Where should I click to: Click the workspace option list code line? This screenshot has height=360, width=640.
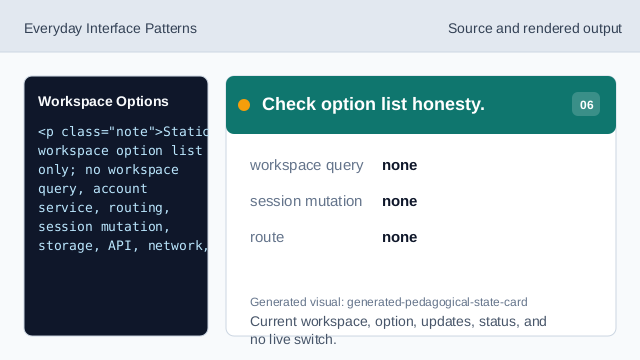point(120,151)
